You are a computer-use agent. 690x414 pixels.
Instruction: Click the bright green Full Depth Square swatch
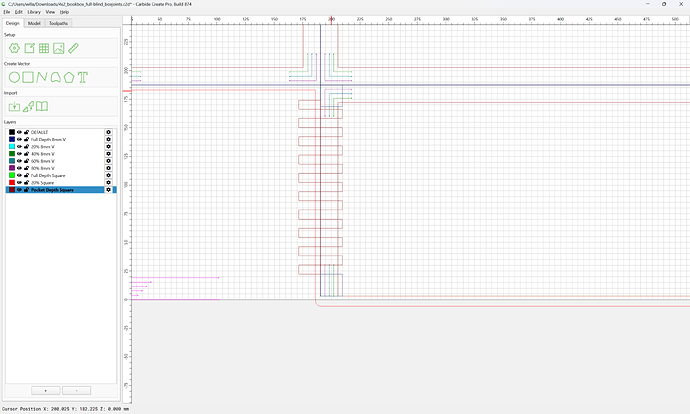[x=12, y=176]
